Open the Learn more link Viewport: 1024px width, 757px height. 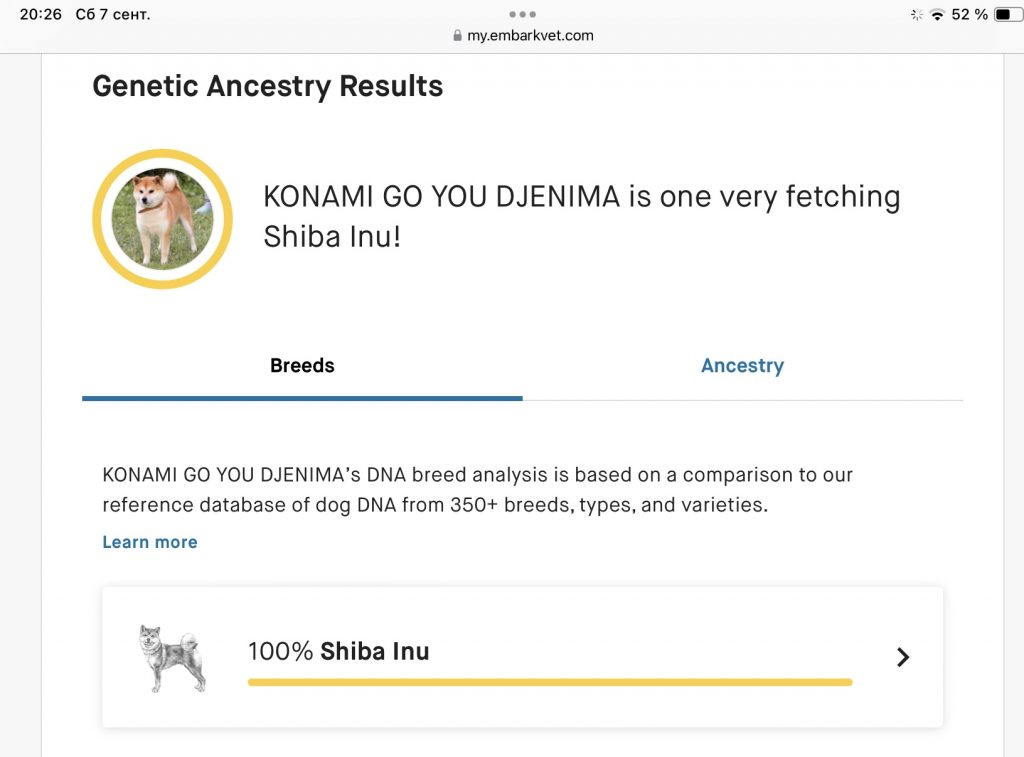click(150, 542)
